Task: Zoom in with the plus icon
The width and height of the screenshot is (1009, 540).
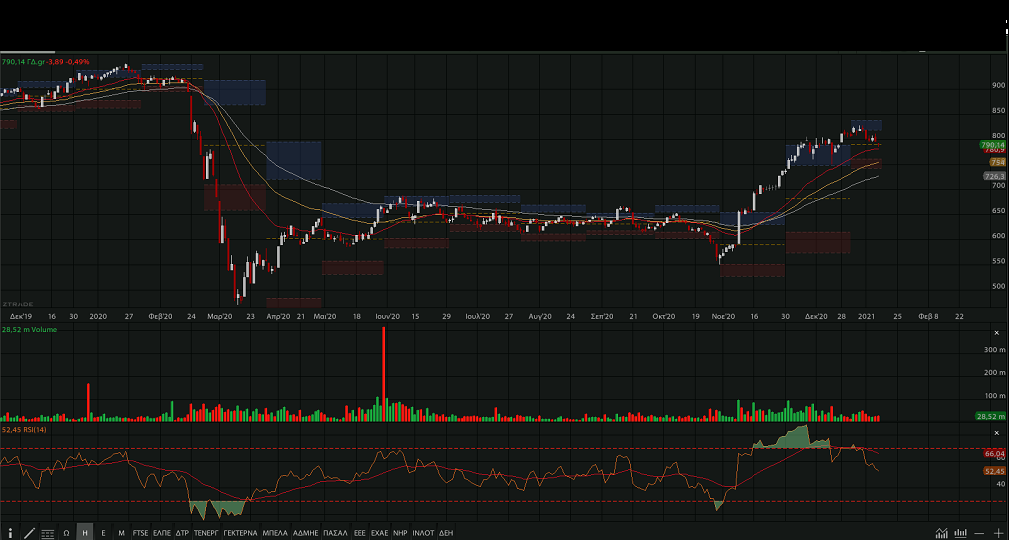Action: coord(998,533)
